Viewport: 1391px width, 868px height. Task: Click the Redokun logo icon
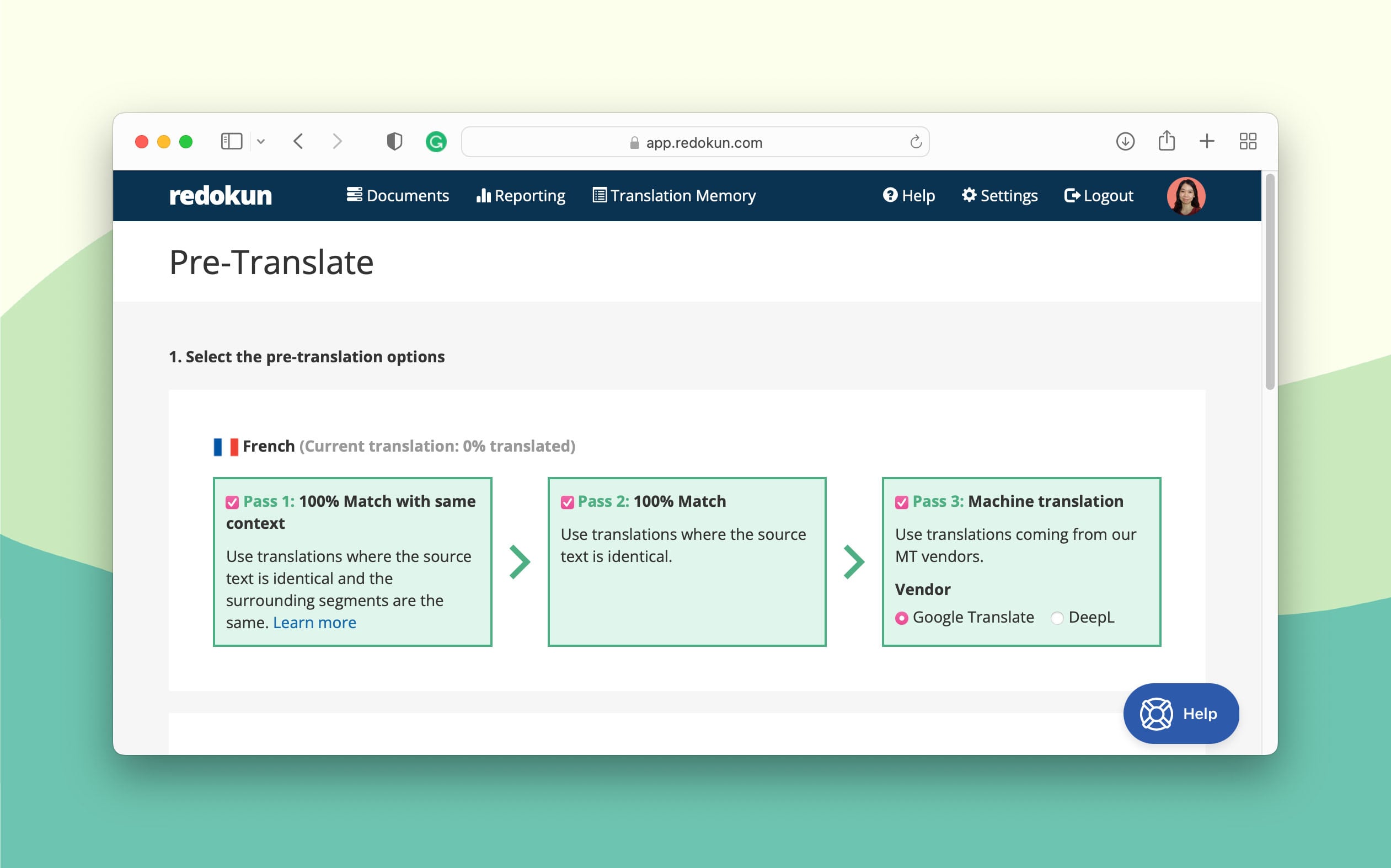(220, 195)
